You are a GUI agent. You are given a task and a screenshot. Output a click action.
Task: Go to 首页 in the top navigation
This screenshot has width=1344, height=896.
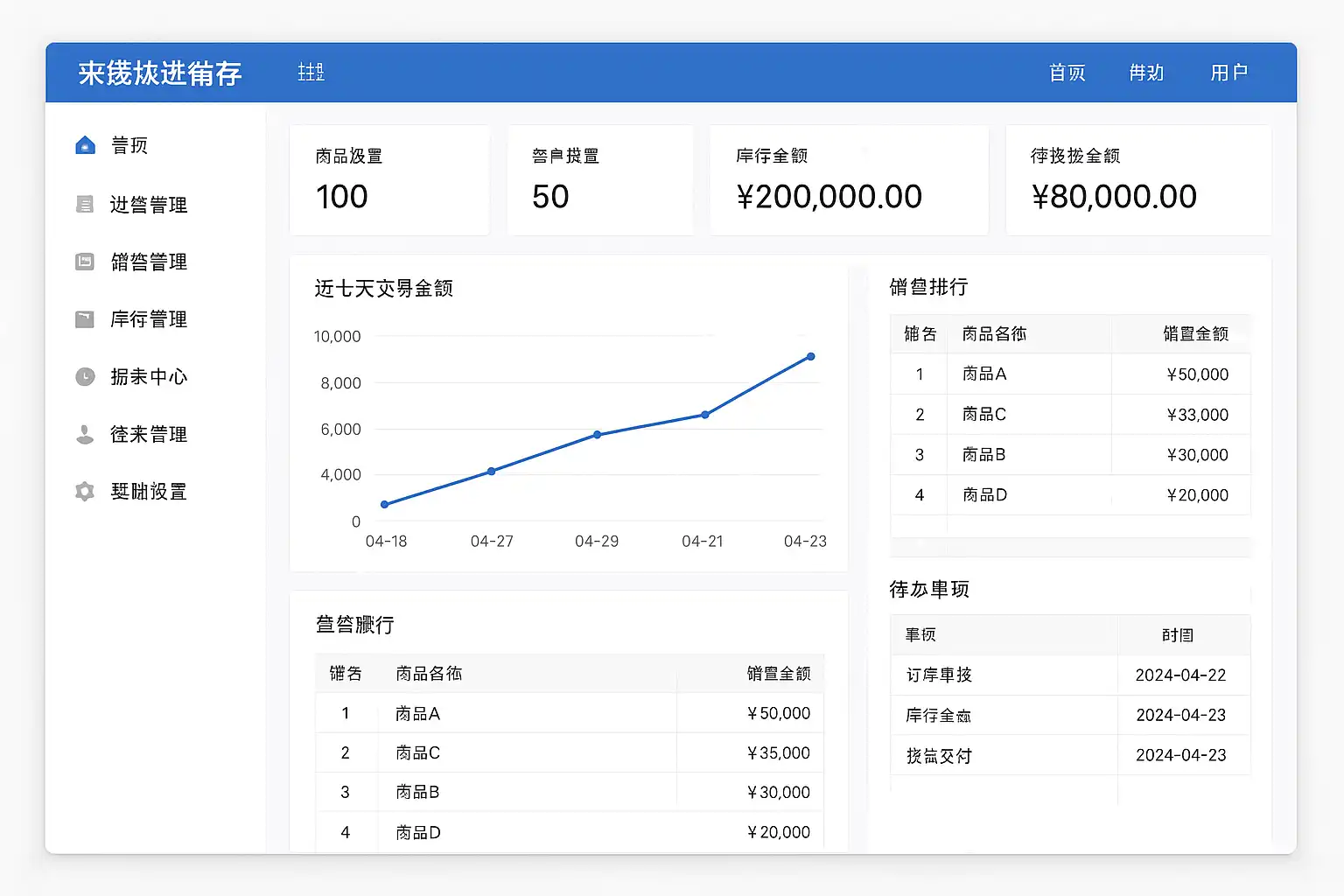pos(1067,73)
